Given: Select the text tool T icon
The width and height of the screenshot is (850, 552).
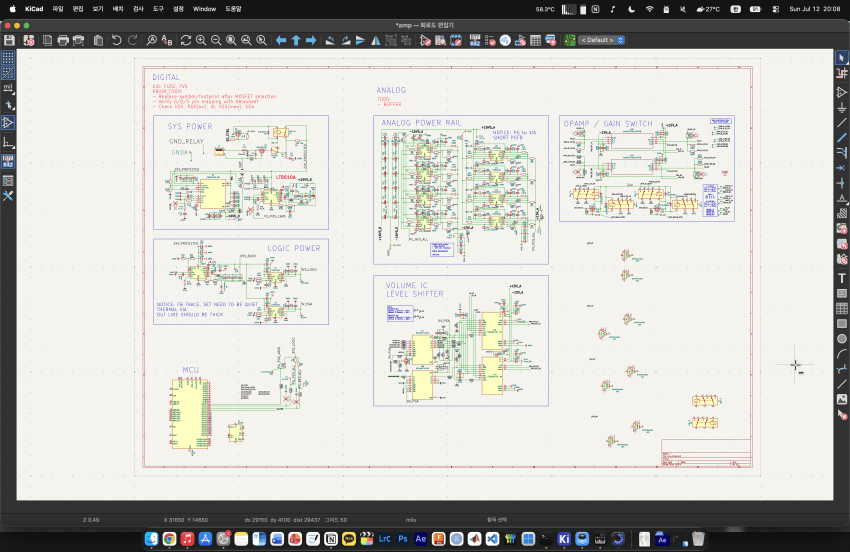Looking at the screenshot, I should [841, 278].
